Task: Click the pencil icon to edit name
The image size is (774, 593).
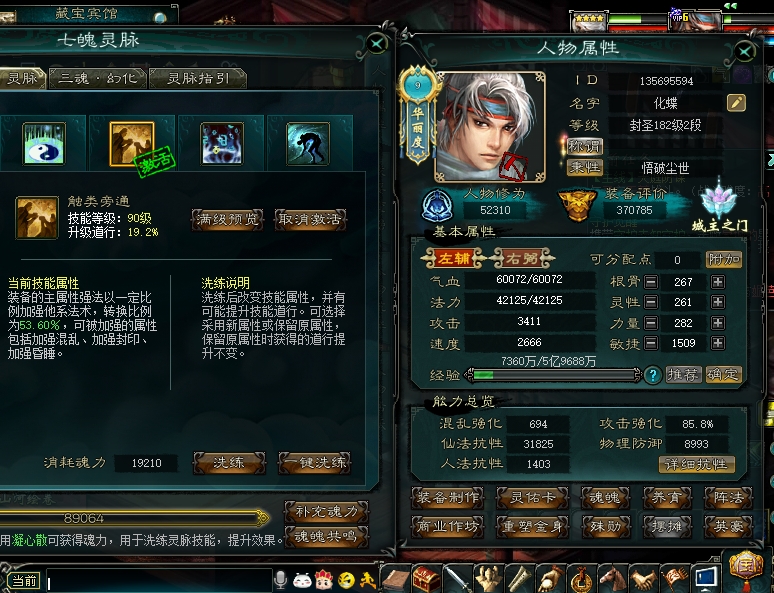Action: 736,103
